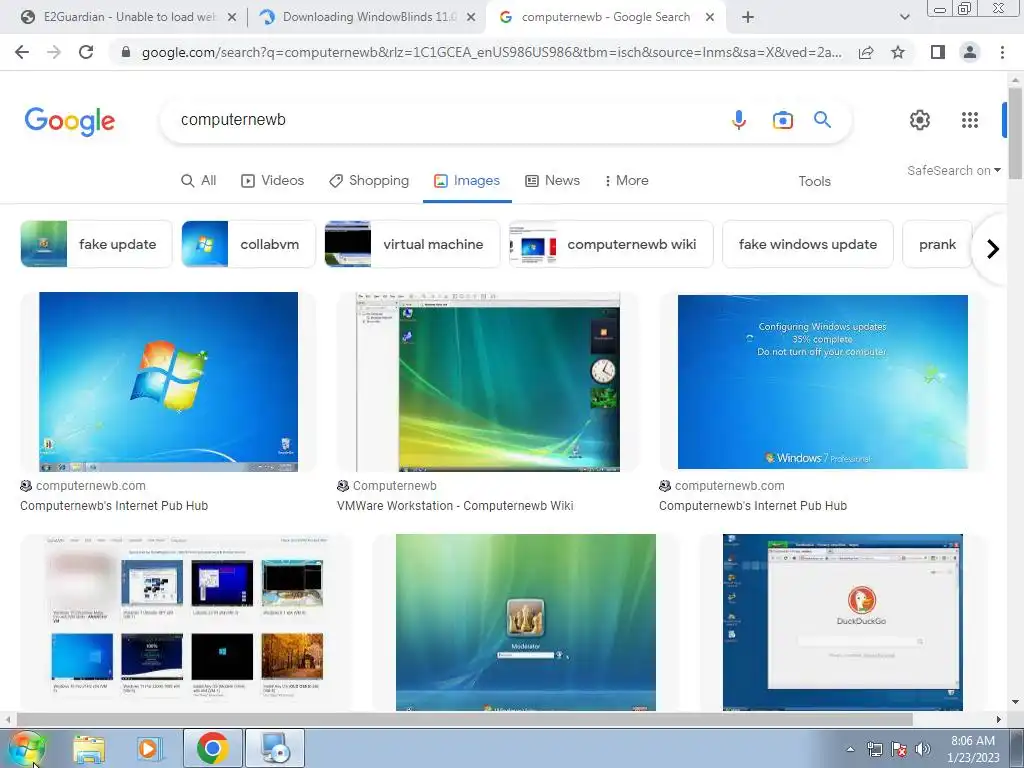Filter by the fake windows update chip

(808, 244)
